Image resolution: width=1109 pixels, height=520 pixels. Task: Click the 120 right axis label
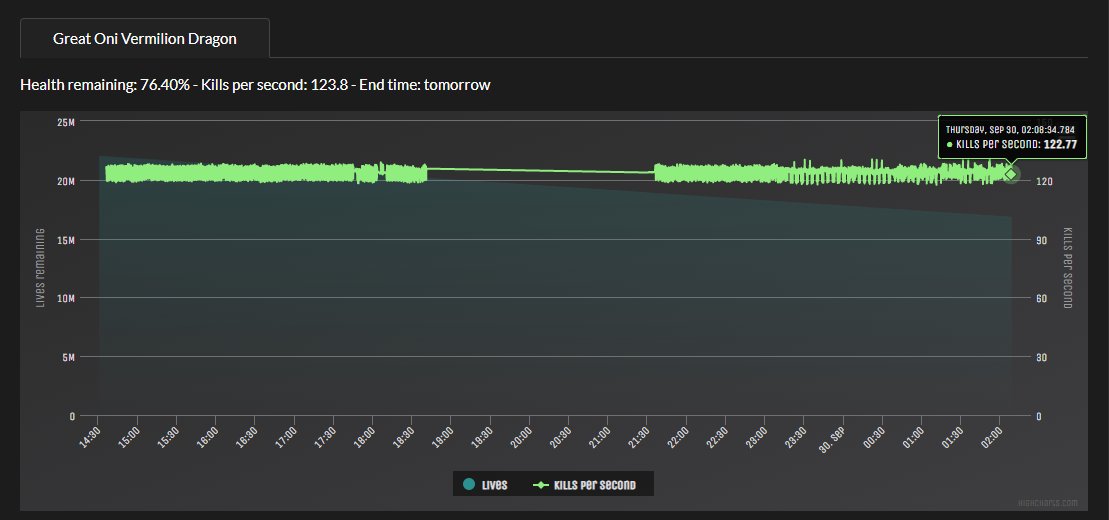tap(1043, 181)
